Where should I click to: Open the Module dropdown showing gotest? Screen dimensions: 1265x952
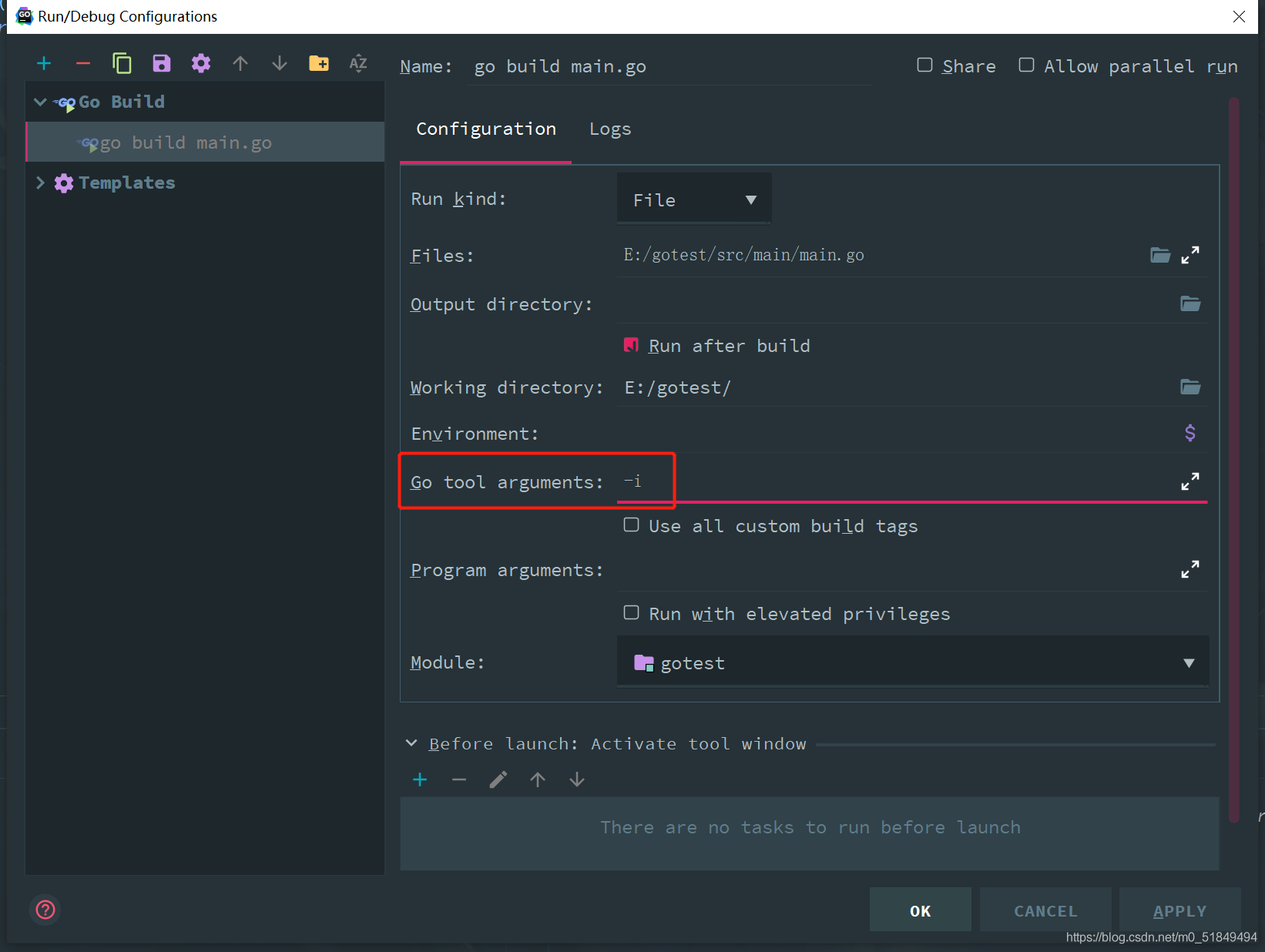coord(912,662)
